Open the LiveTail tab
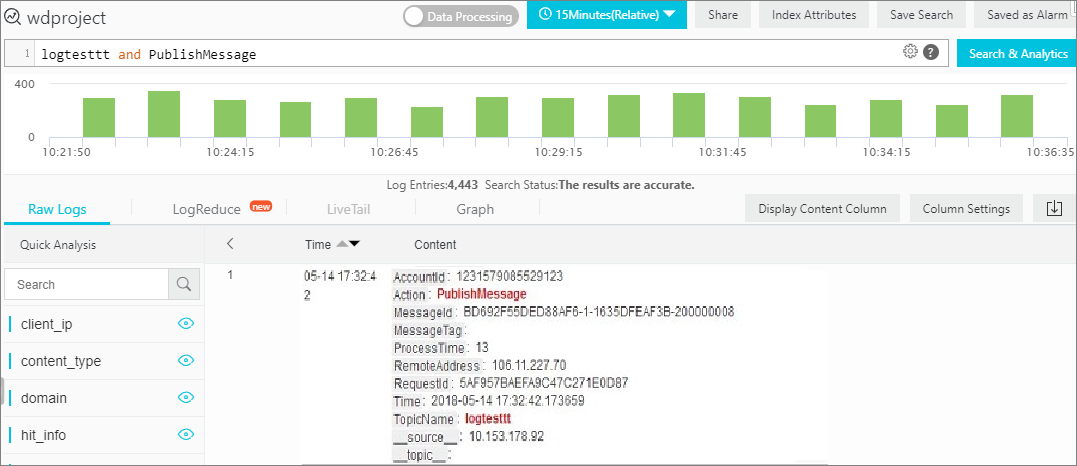The image size is (1077, 466). click(x=348, y=210)
